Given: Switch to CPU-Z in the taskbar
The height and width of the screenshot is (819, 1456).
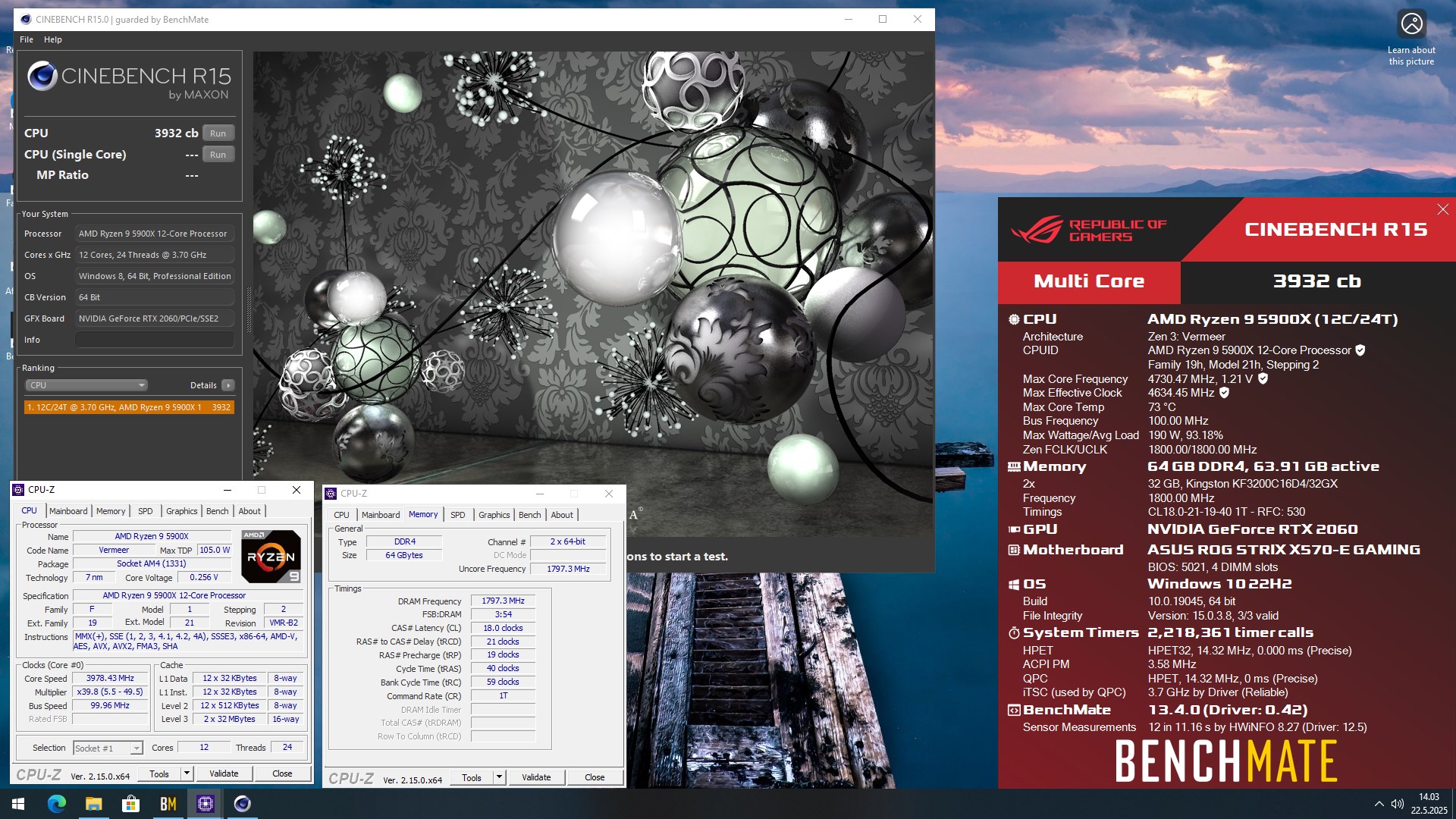Looking at the screenshot, I should [205, 804].
